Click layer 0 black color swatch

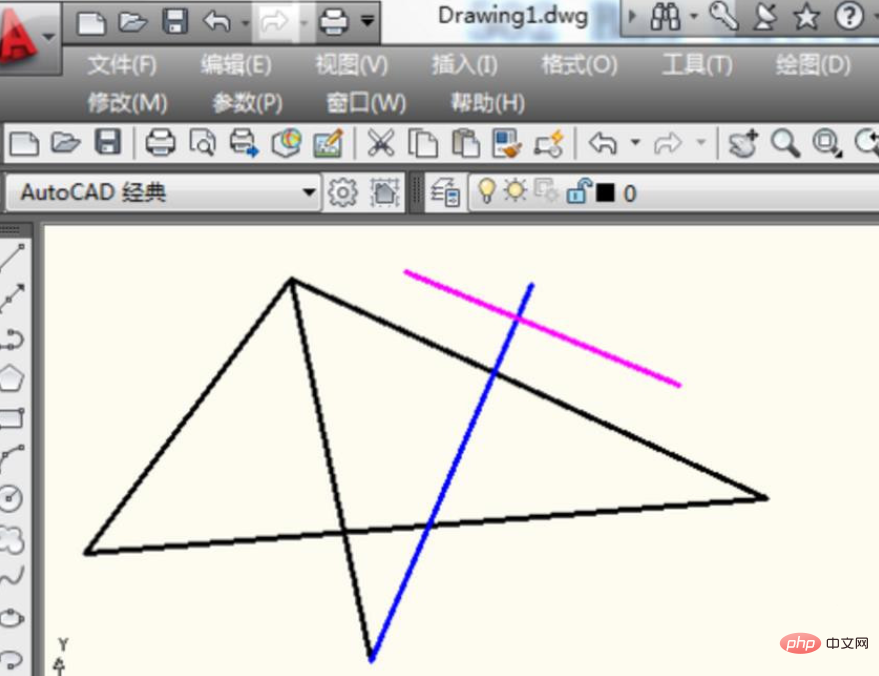coord(605,193)
